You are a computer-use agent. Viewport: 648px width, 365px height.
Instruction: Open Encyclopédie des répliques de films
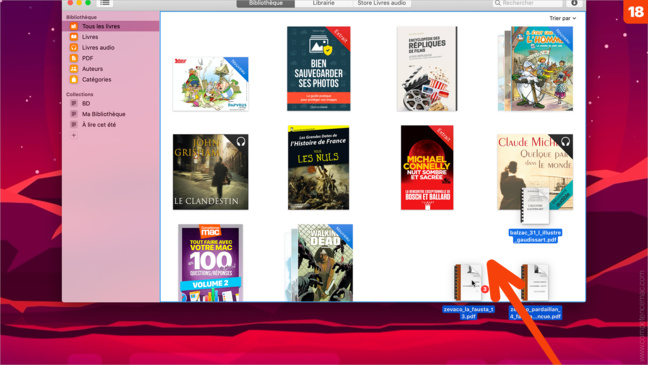tap(427, 69)
